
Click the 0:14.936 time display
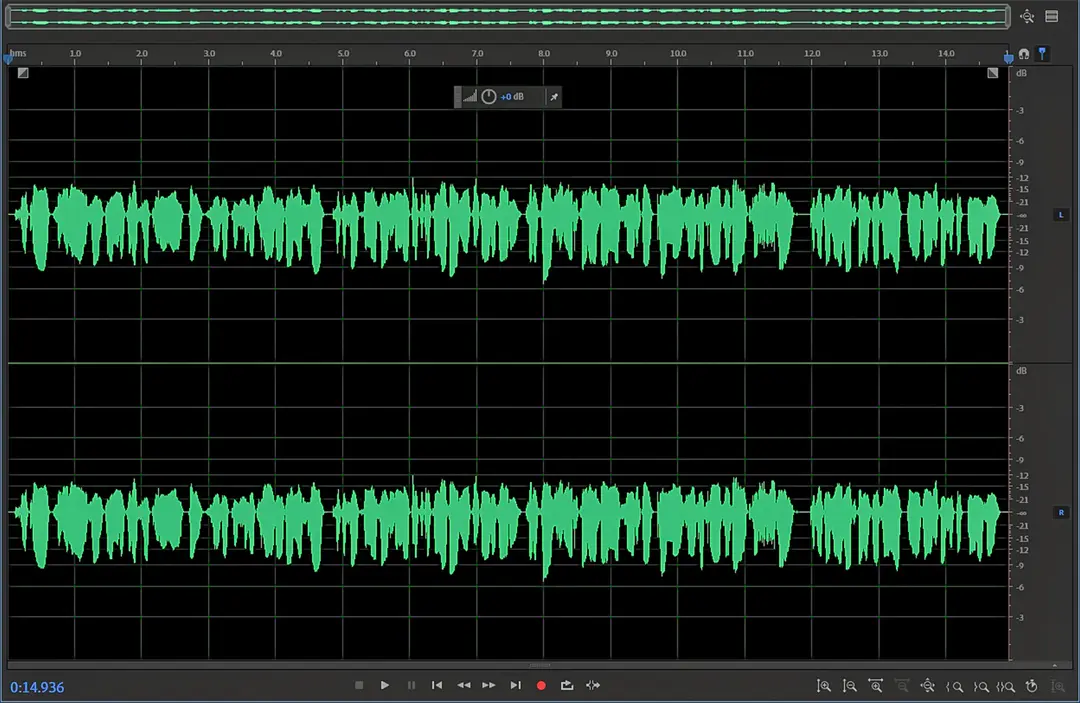tap(37, 687)
